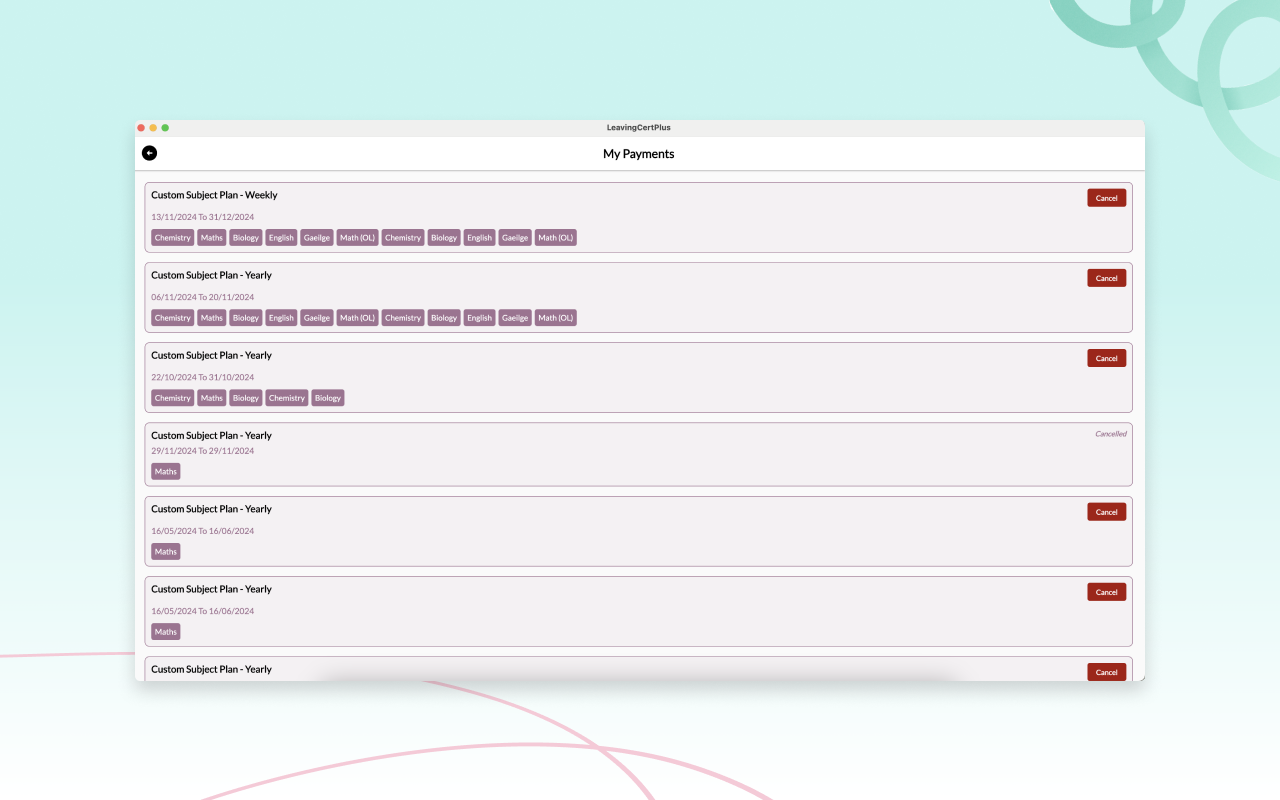This screenshot has width=1280, height=800.
Task: Select the Maths tag in the cancelled 29/11/2024 plan
Action: [166, 471]
